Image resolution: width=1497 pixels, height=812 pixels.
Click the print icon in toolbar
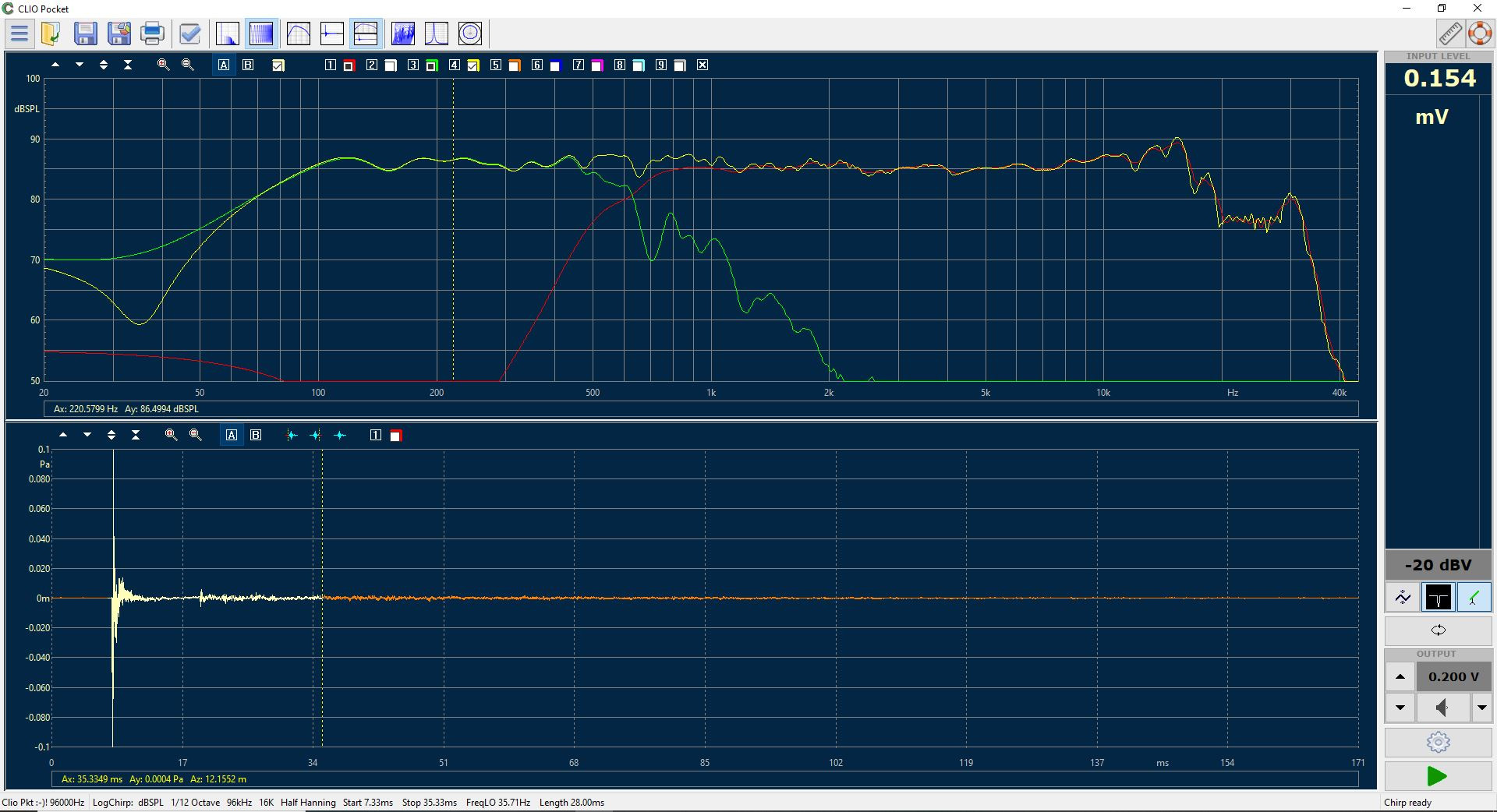(152, 34)
